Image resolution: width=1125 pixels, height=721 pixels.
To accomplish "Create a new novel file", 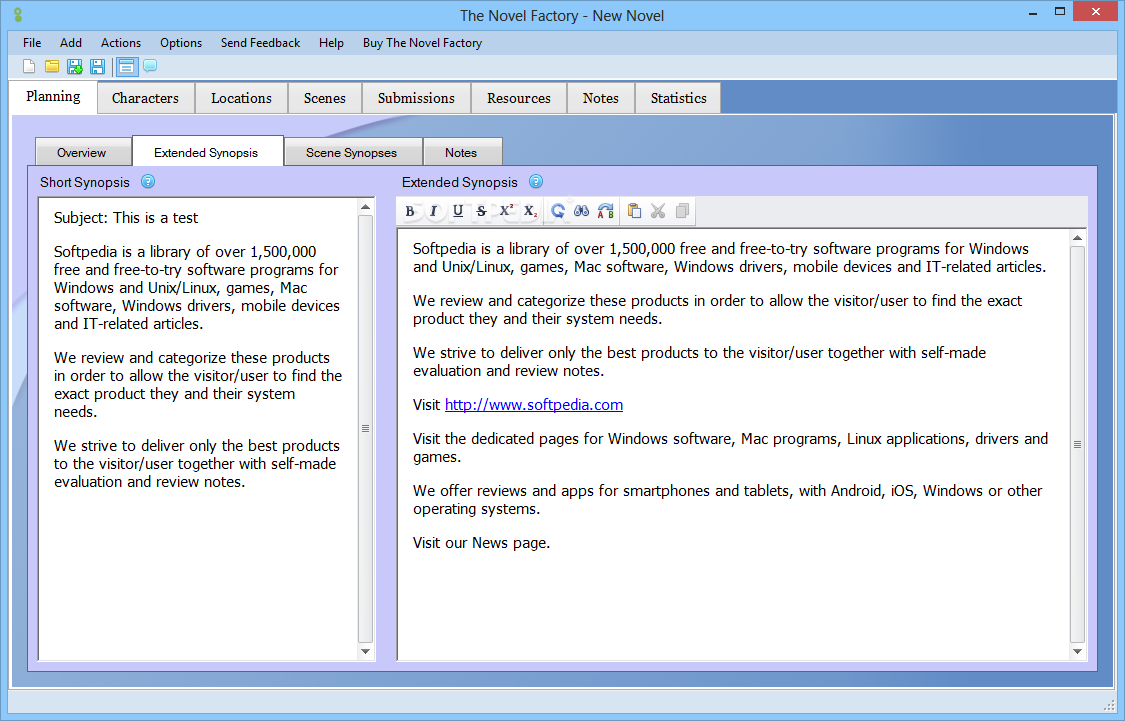I will pyautogui.click(x=29, y=67).
